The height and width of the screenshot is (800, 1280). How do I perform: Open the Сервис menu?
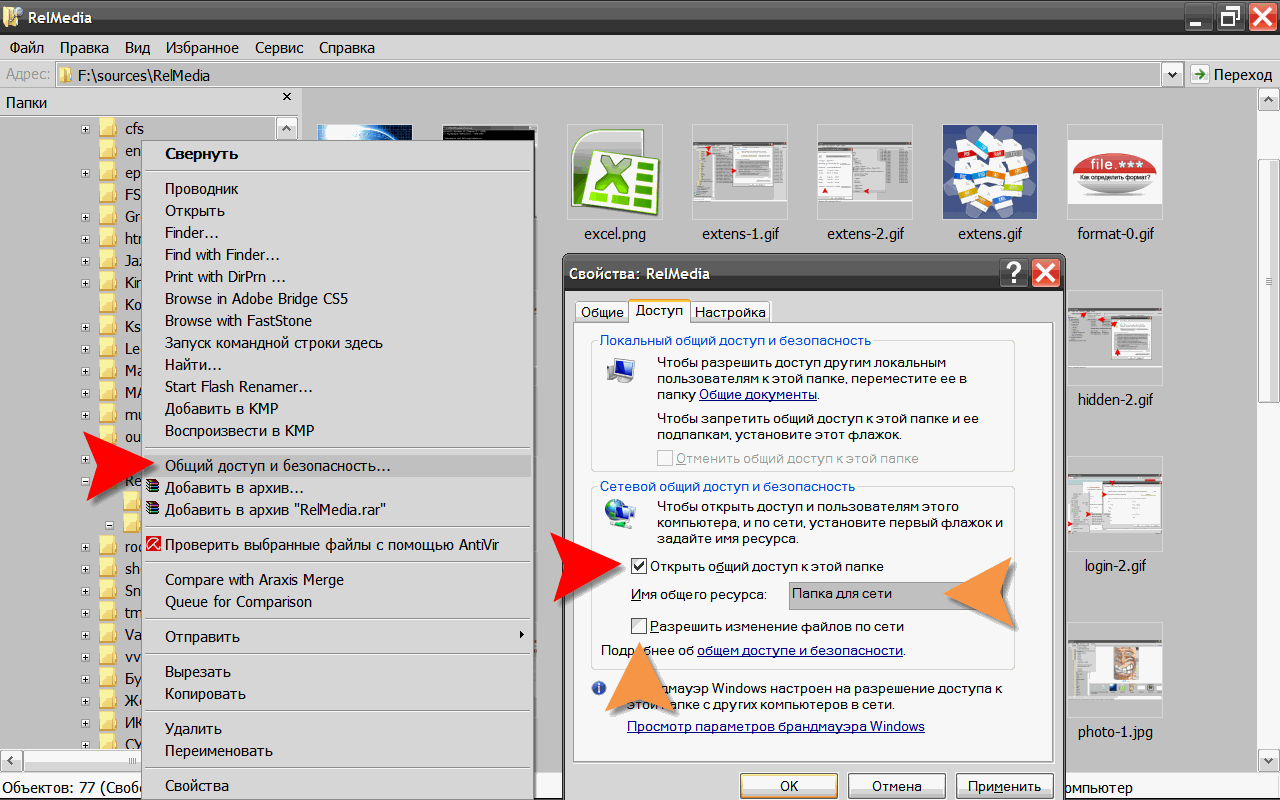pyautogui.click(x=279, y=48)
